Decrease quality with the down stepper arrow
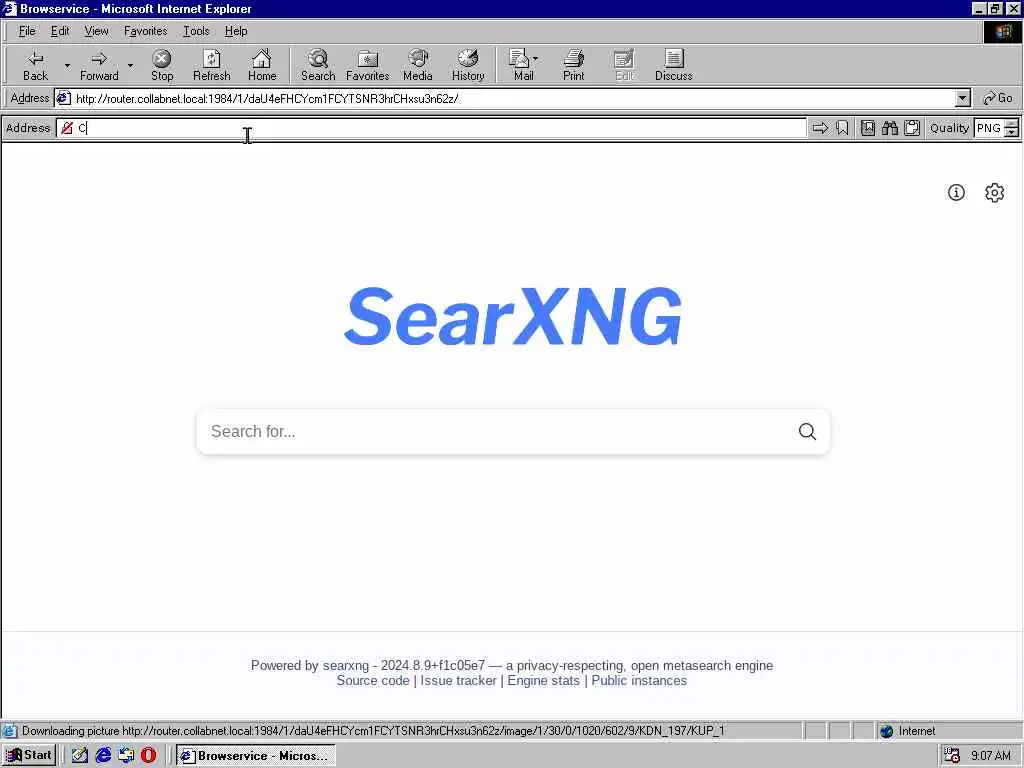1024x768 pixels. click(x=1012, y=133)
